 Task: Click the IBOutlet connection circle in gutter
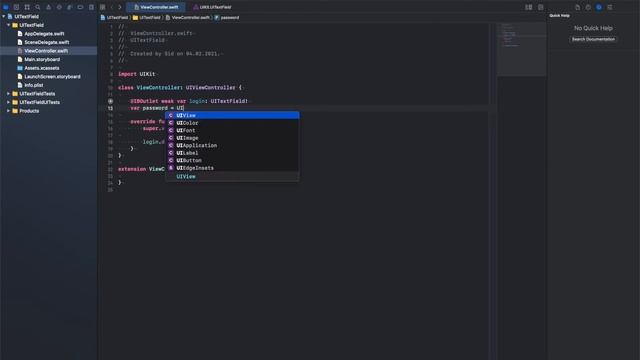pos(110,101)
